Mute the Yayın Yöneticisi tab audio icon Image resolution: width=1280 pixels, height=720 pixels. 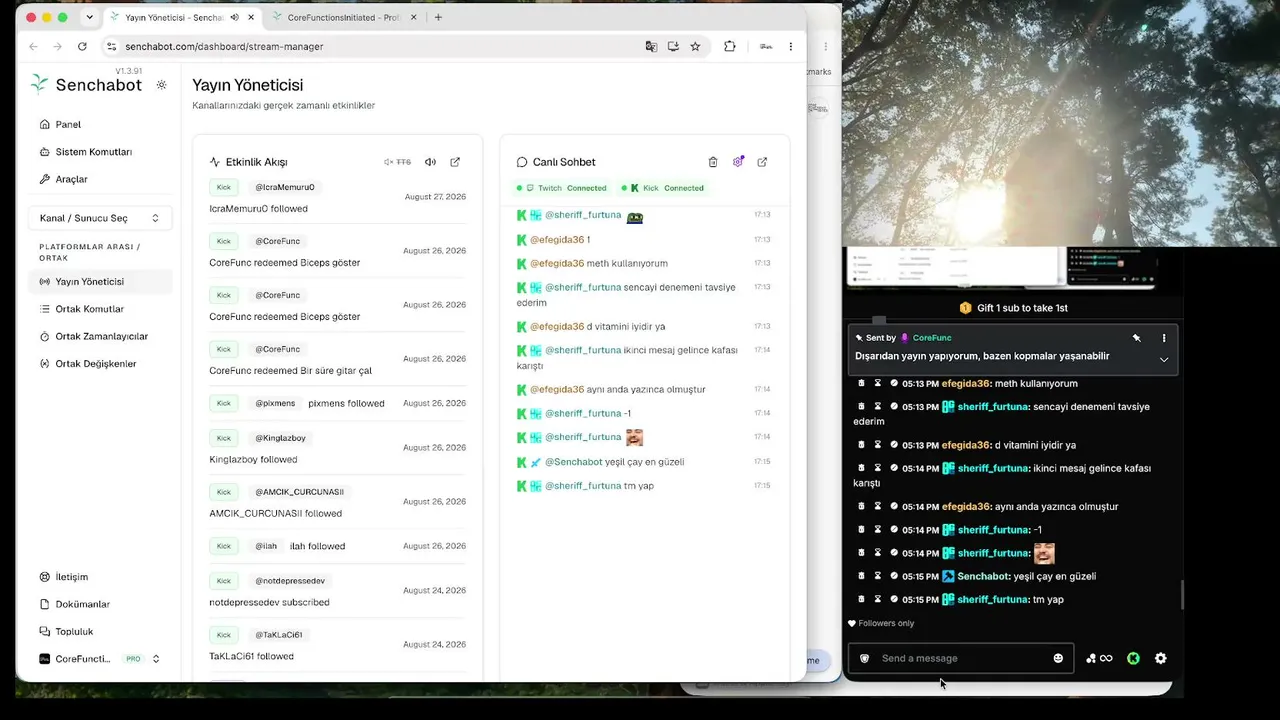point(234,17)
